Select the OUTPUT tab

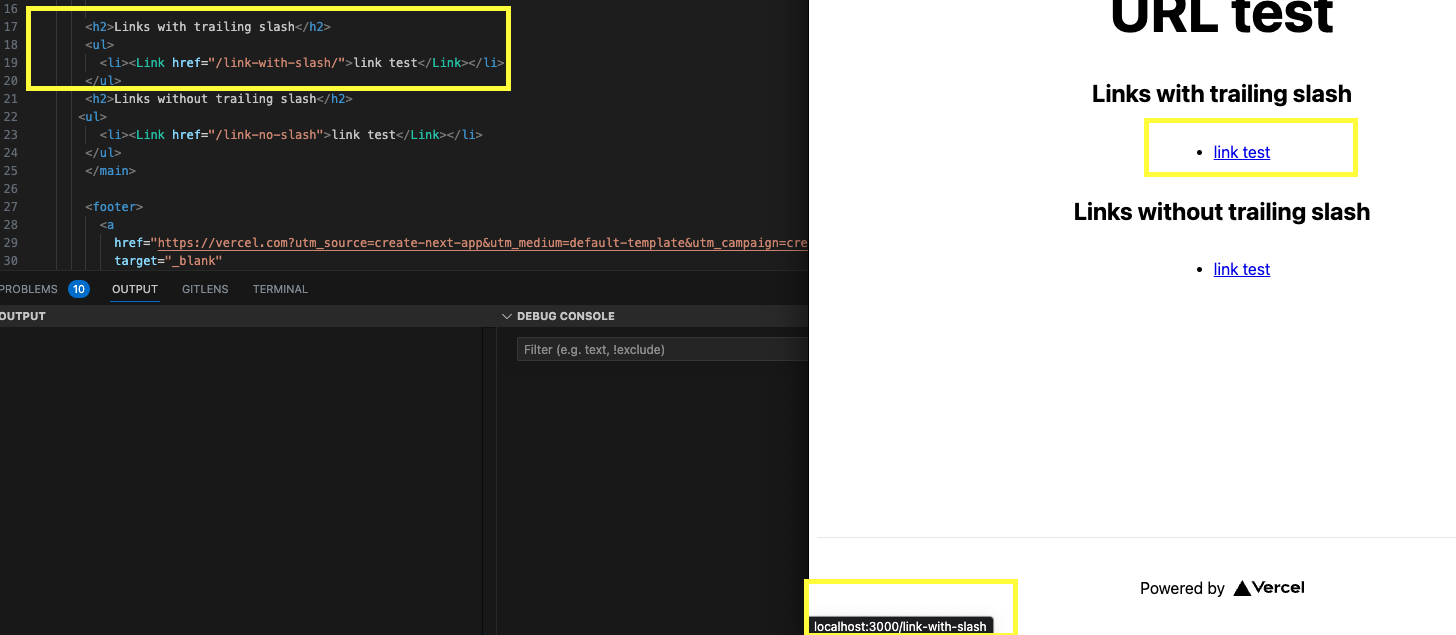pyautogui.click(x=134, y=289)
